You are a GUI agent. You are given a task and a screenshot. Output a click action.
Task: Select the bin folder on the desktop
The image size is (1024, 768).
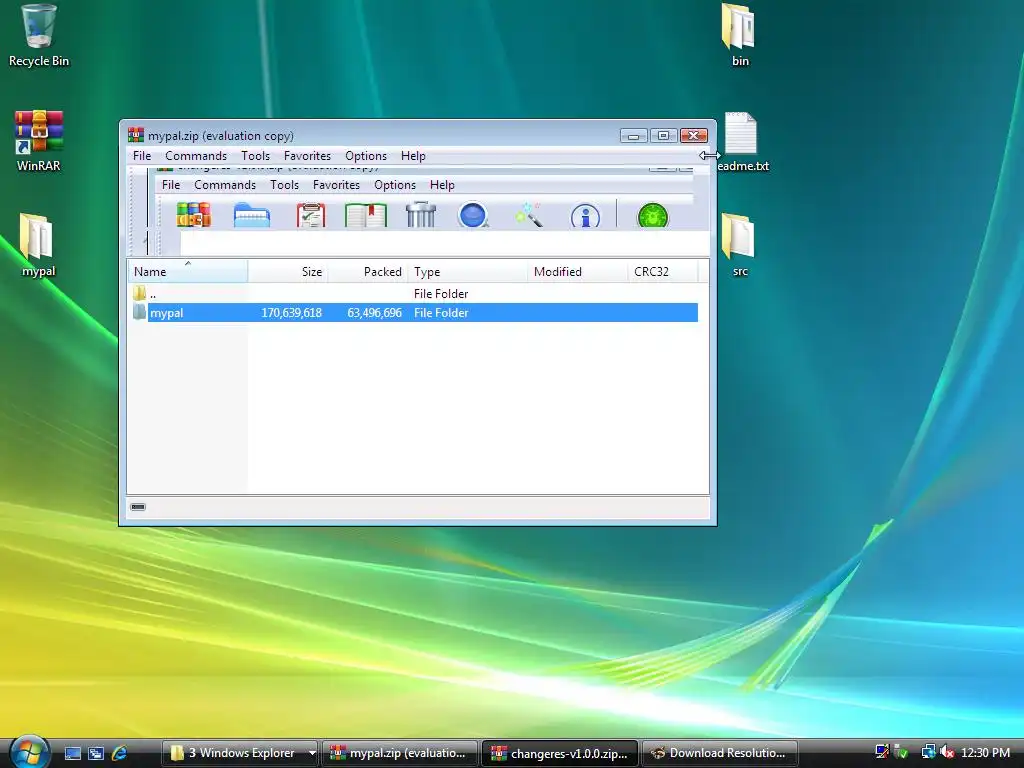[x=739, y=36]
